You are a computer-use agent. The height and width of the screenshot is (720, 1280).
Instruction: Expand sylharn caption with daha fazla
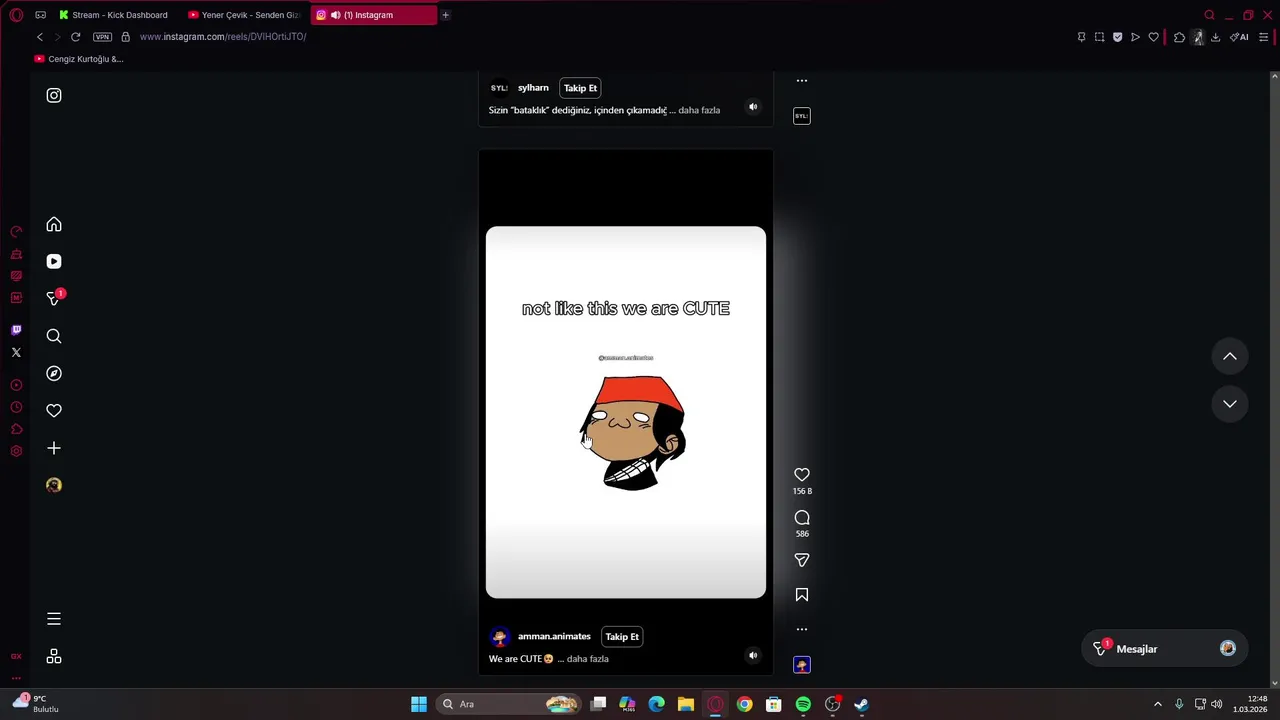tap(699, 110)
